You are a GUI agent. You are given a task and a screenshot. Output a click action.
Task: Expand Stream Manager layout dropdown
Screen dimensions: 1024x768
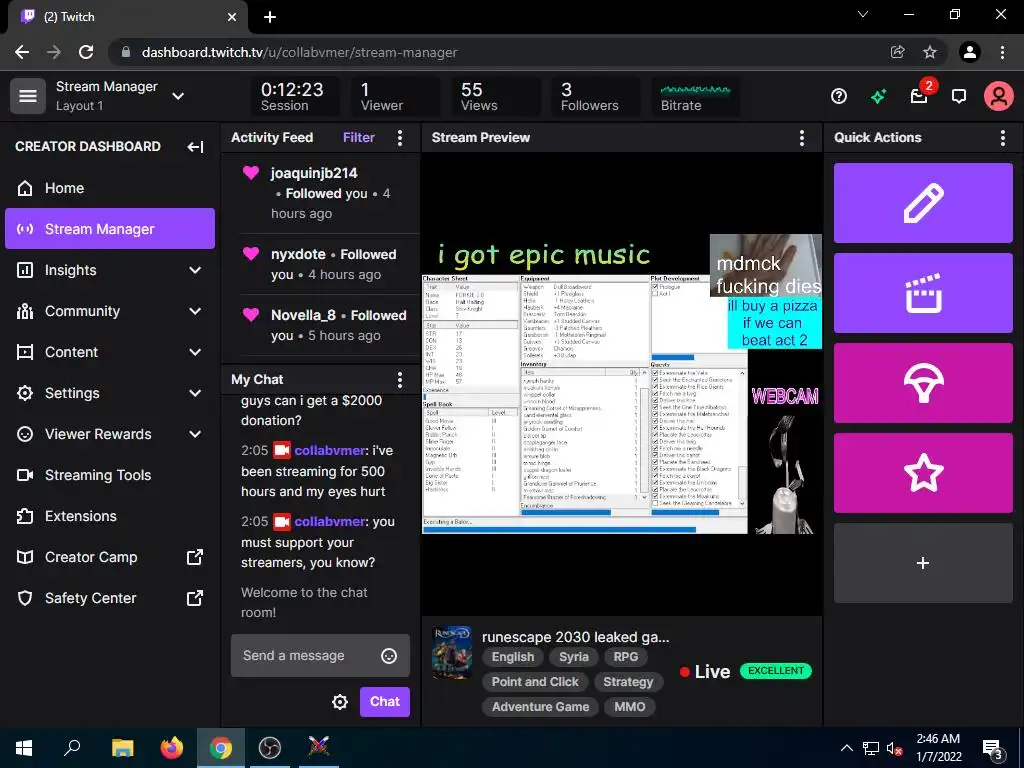pos(178,96)
